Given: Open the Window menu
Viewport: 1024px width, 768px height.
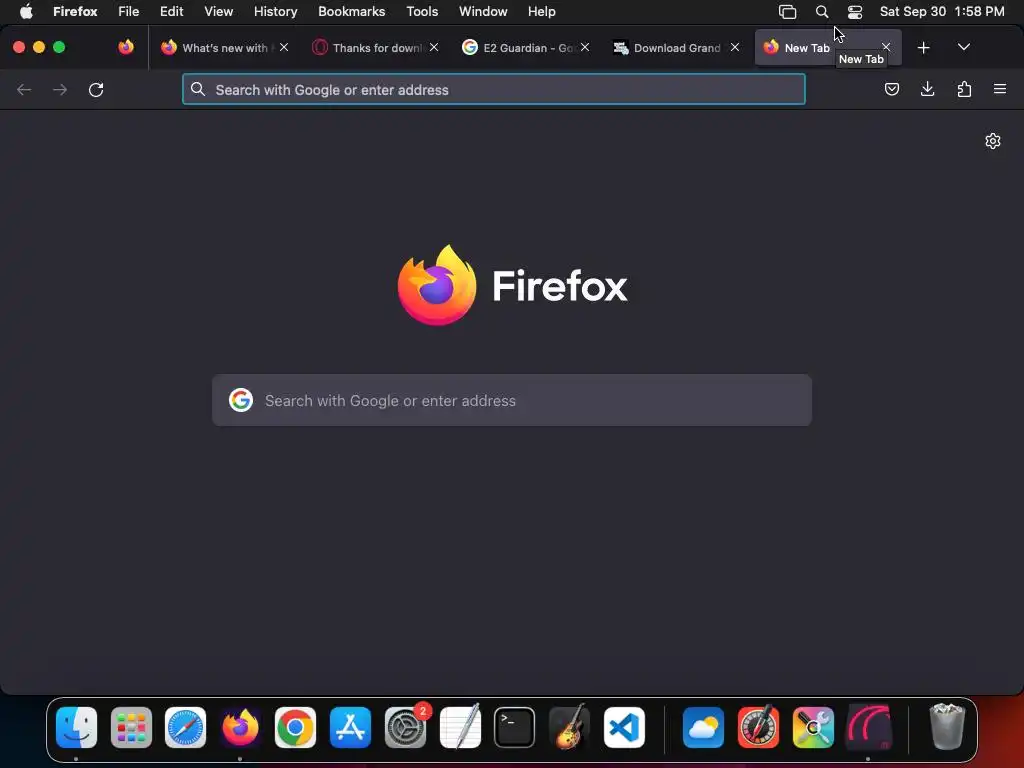Looking at the screenshot, I should coord(483,11).
